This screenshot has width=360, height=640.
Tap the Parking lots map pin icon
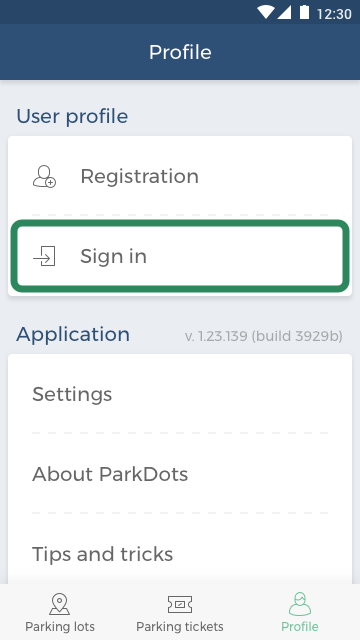(x=60, y=604)
